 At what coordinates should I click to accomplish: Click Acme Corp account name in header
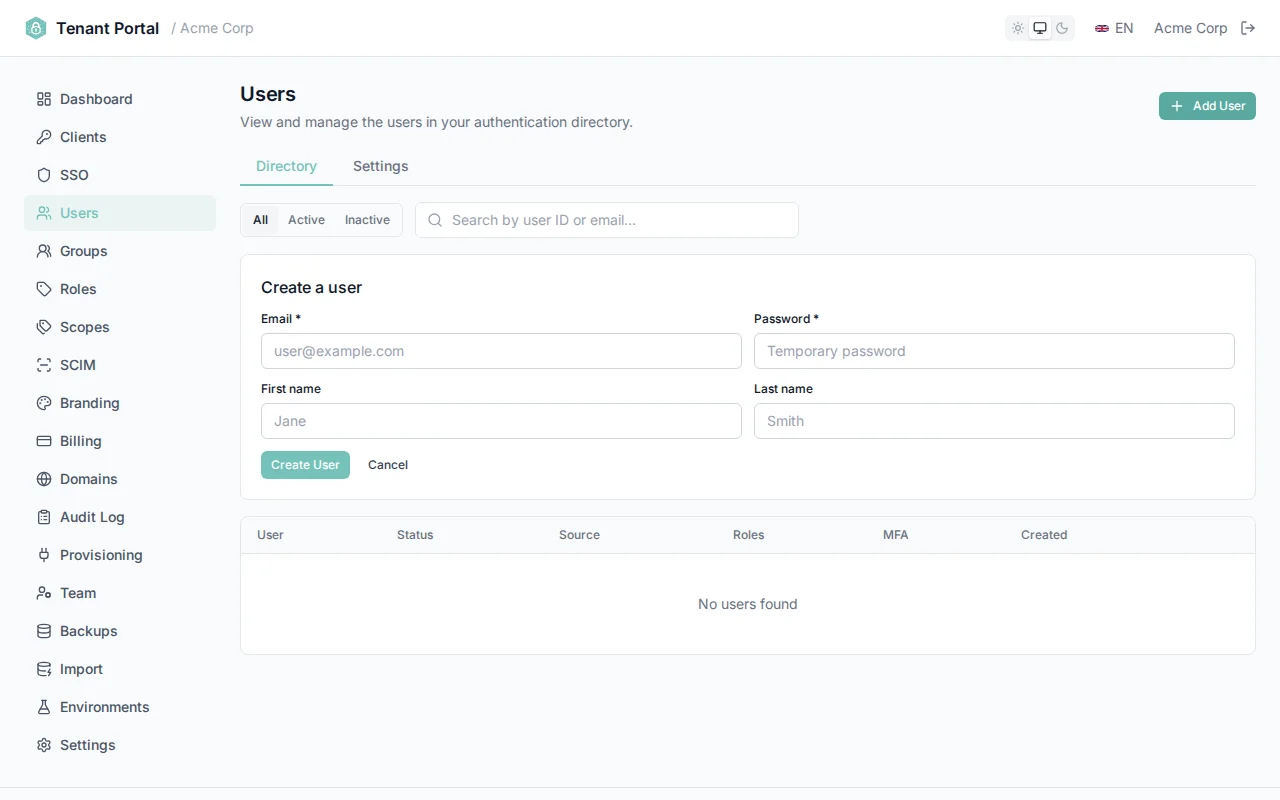[x=1190, y=28]
